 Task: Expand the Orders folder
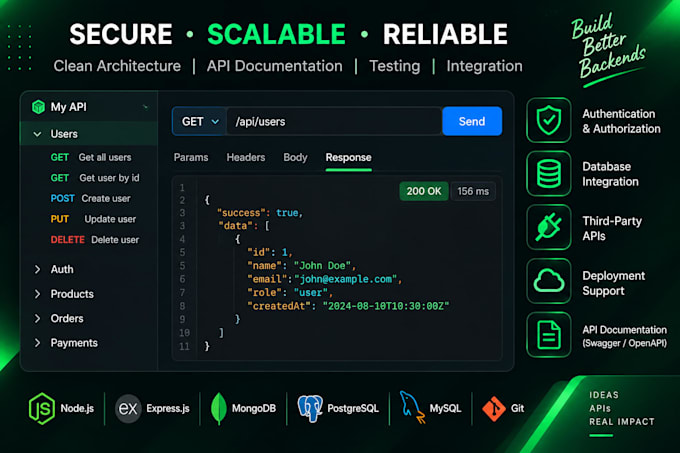[x=59, y=318]
